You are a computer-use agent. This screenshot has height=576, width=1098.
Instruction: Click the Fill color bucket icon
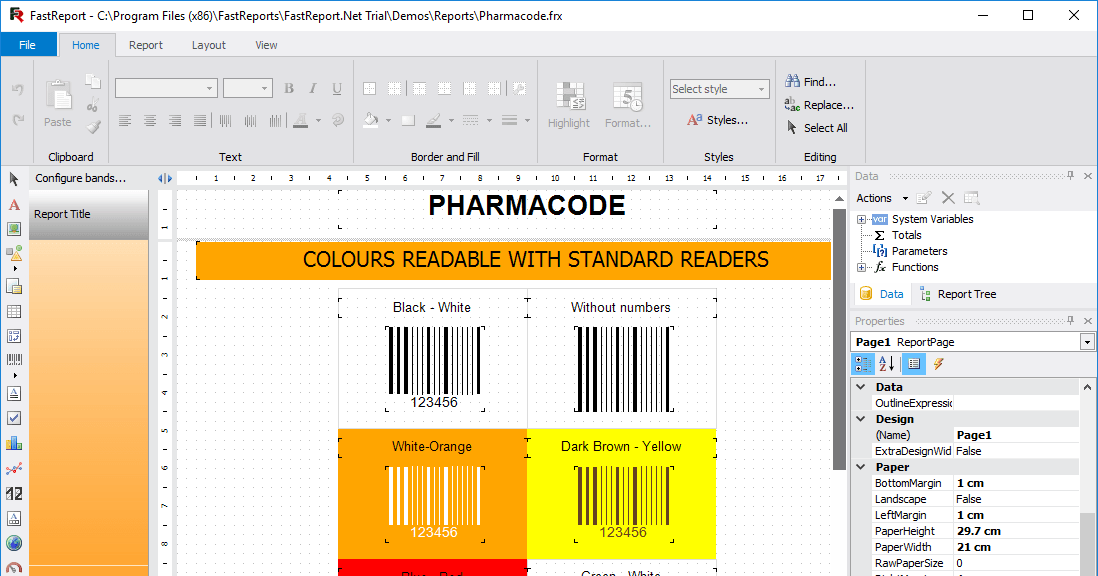371,120
